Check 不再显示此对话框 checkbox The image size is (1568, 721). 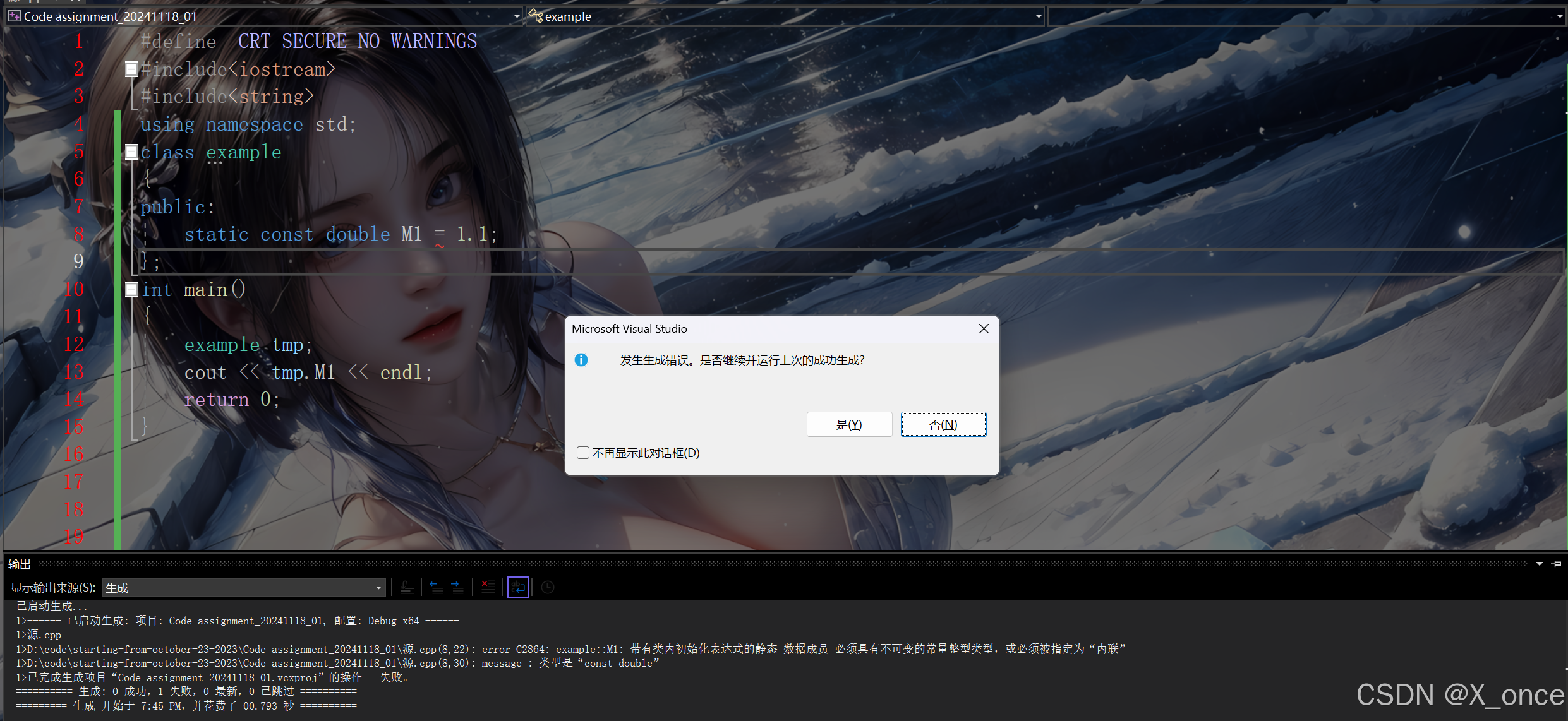coord(583,453)
